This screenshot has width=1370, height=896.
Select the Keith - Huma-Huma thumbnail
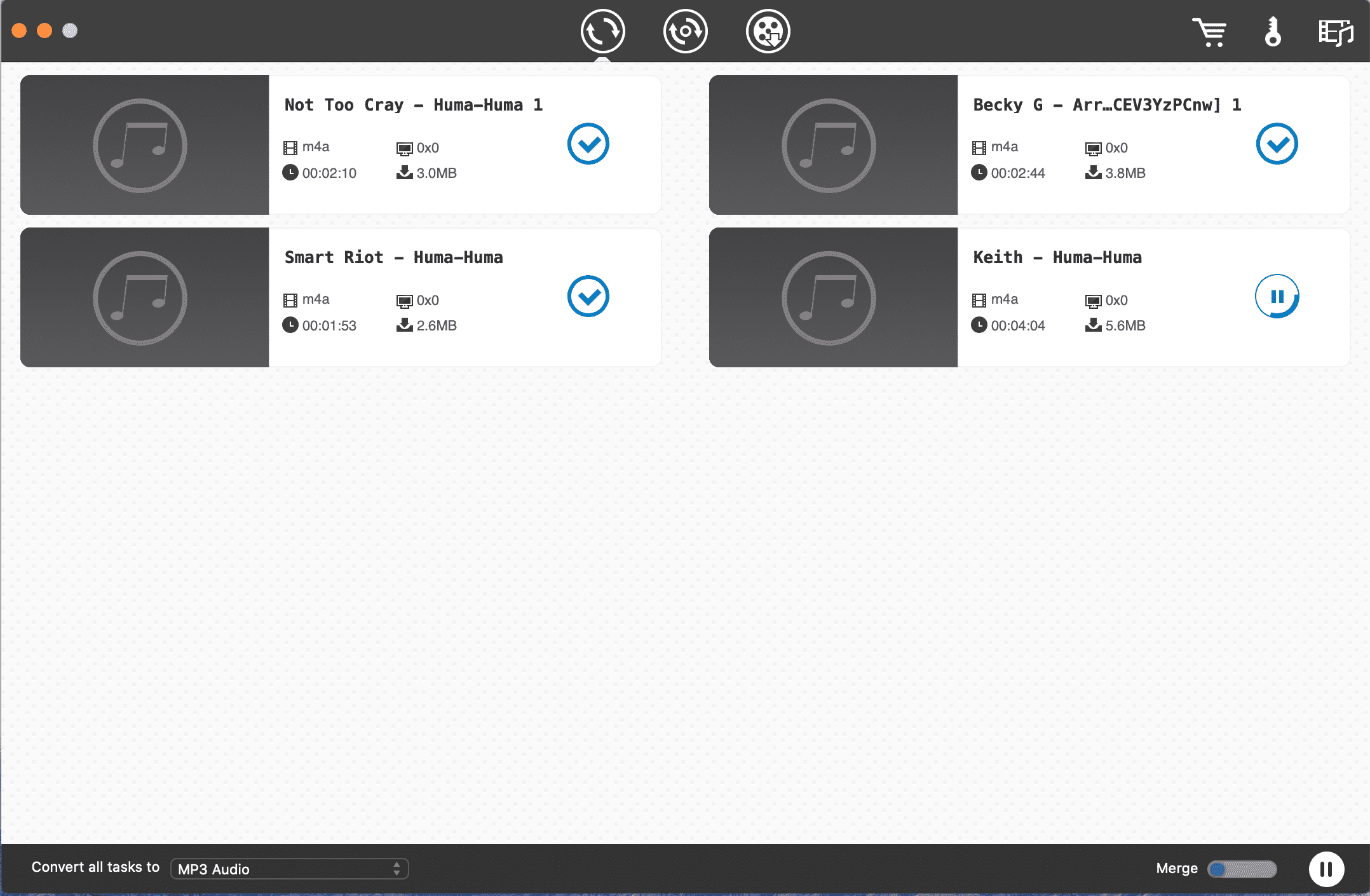pos(833,297)
